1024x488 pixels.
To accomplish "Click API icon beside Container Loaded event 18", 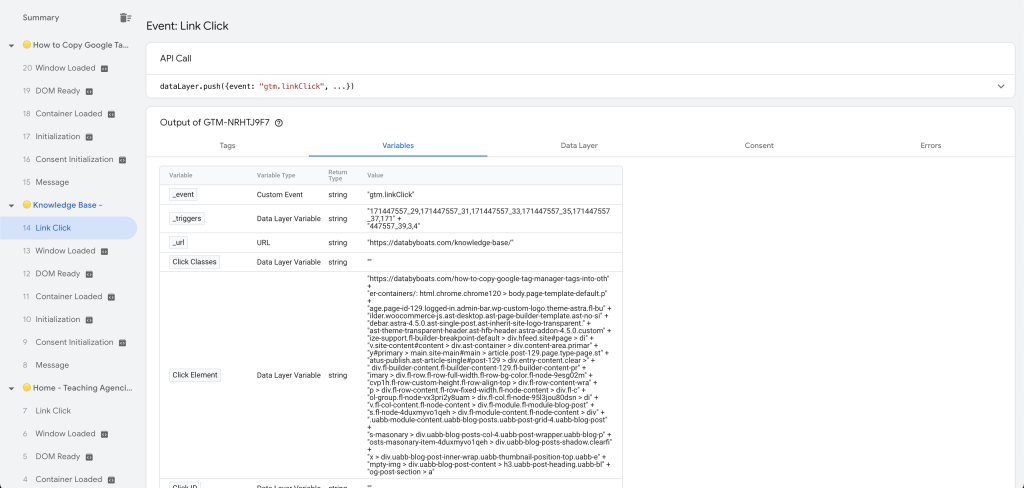I will coord(111,114).
